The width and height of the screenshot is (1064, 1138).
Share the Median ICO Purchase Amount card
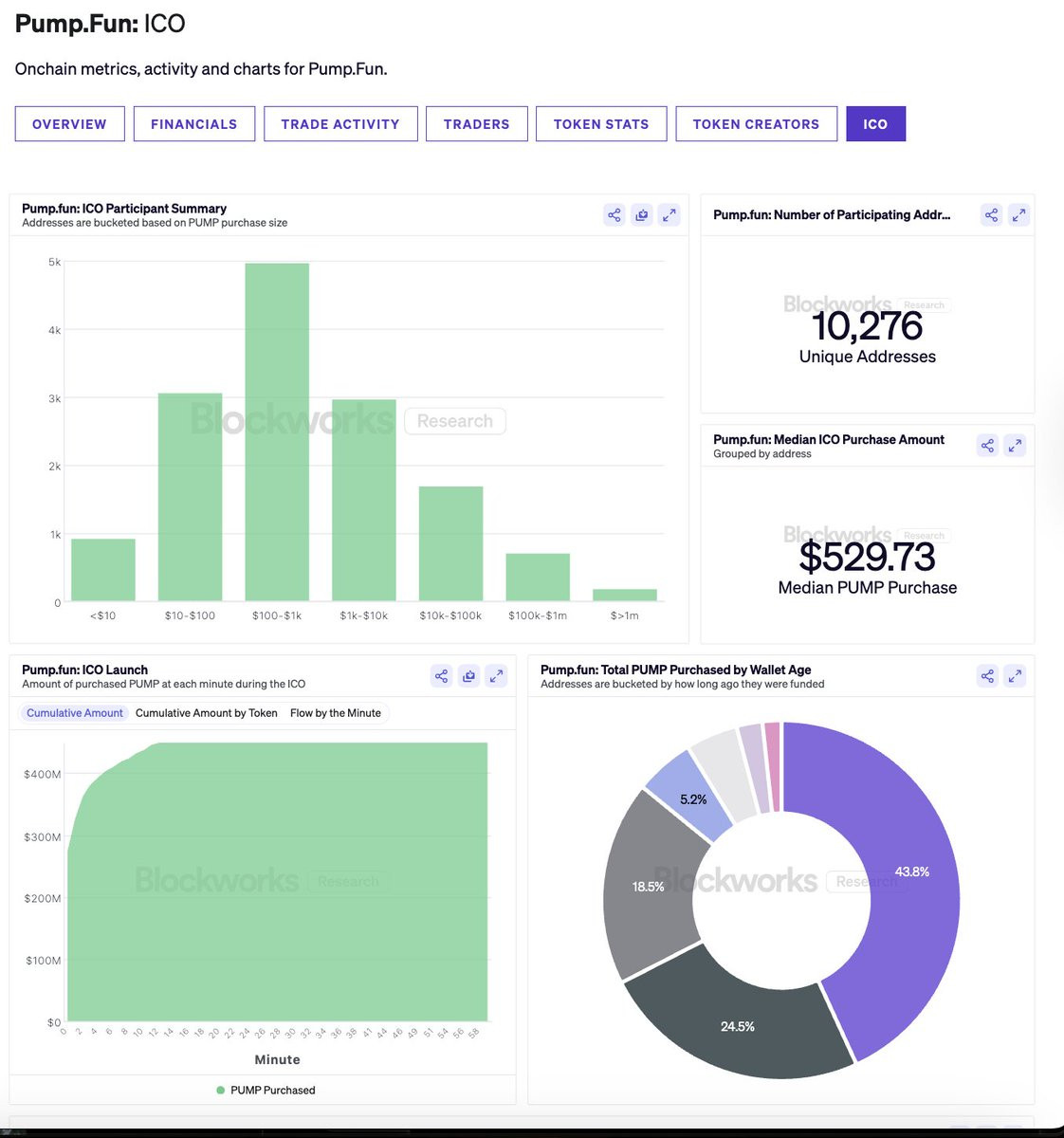pos(987,446)
